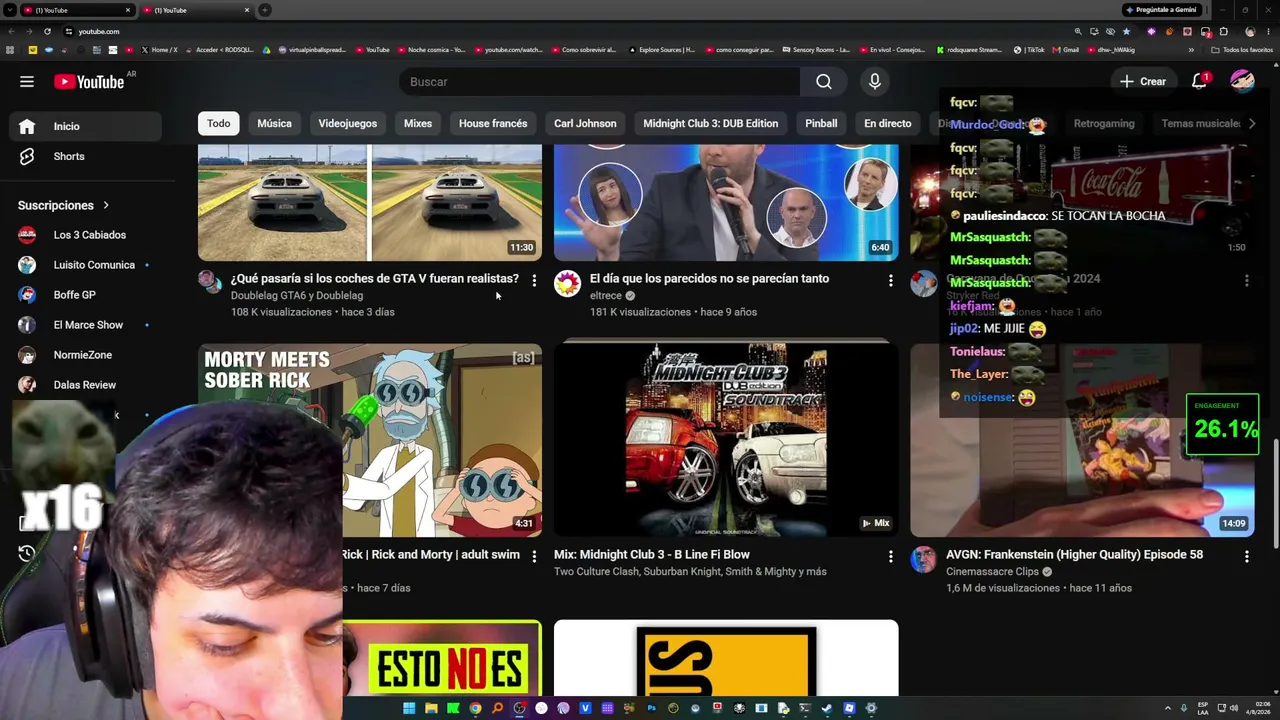Image resolution: width=1280 pixels, height=720 pixels.
Task: Open AVGN Frankenstein Episode 58 title
Action: pyautogui.click(x=1075, y=555)
